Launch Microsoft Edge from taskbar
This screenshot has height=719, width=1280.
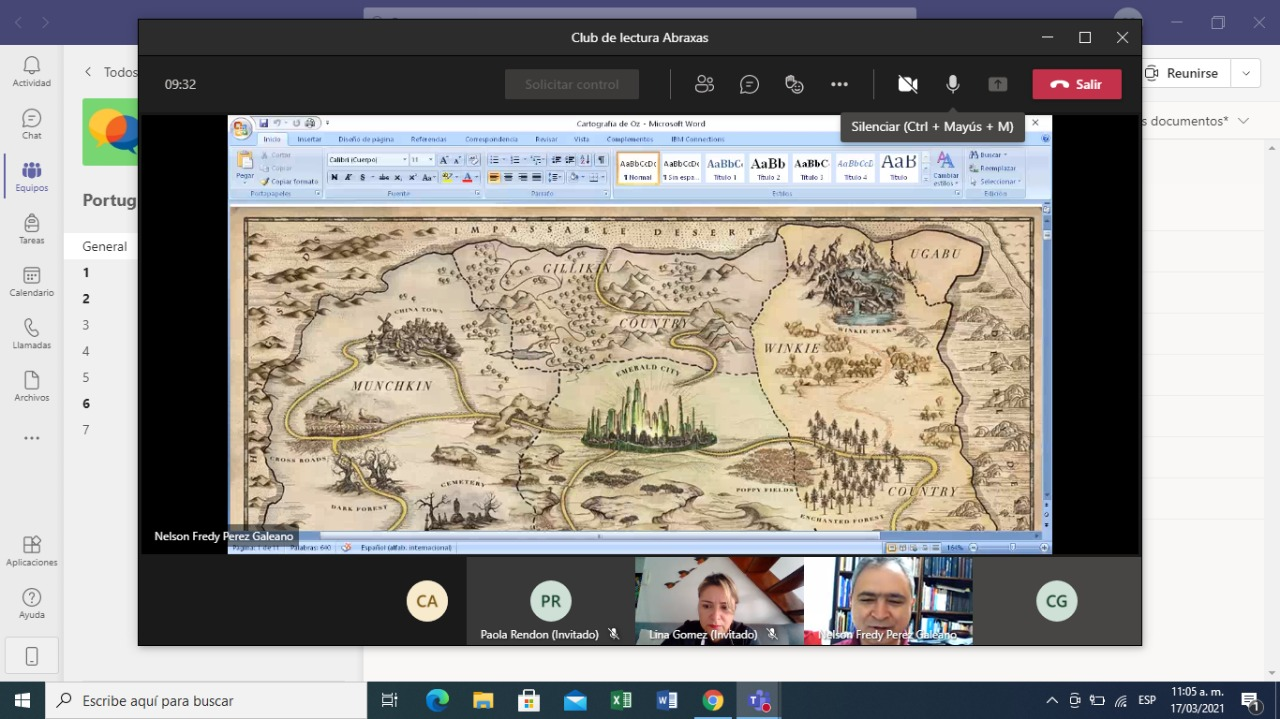coord(437,700)
